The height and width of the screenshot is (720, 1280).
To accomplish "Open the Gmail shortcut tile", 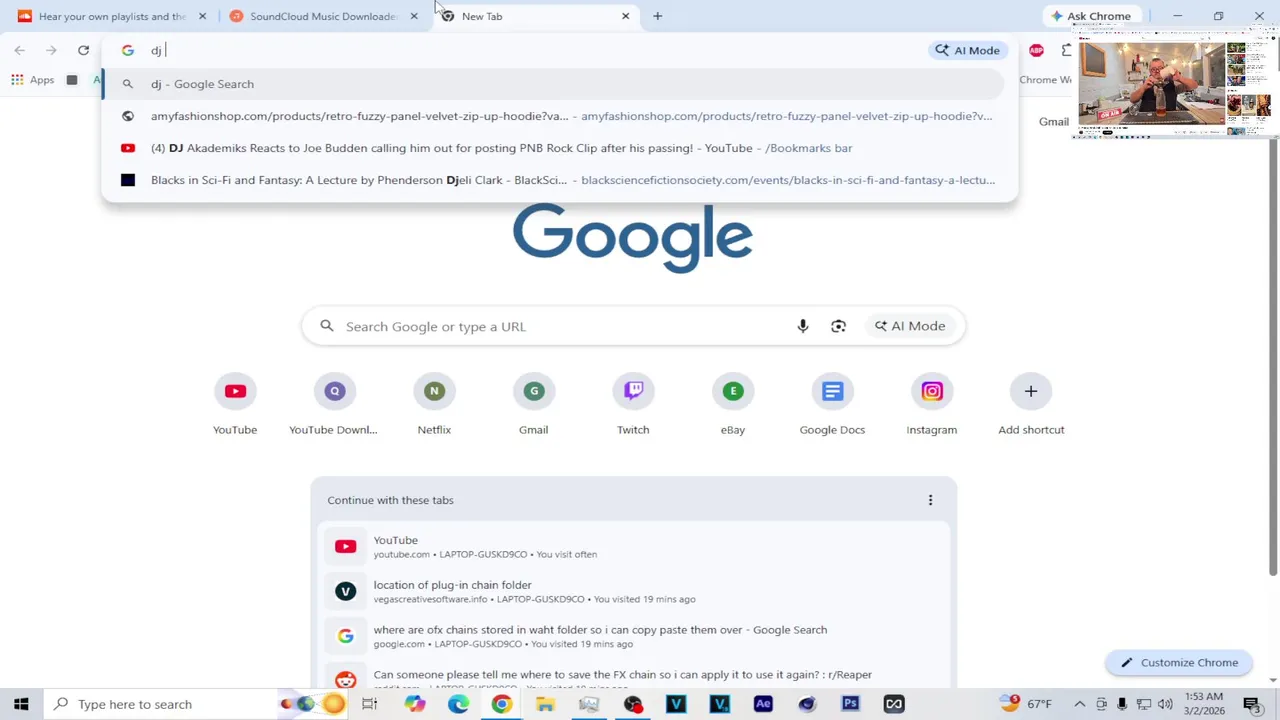I will (x=533, y=404).
